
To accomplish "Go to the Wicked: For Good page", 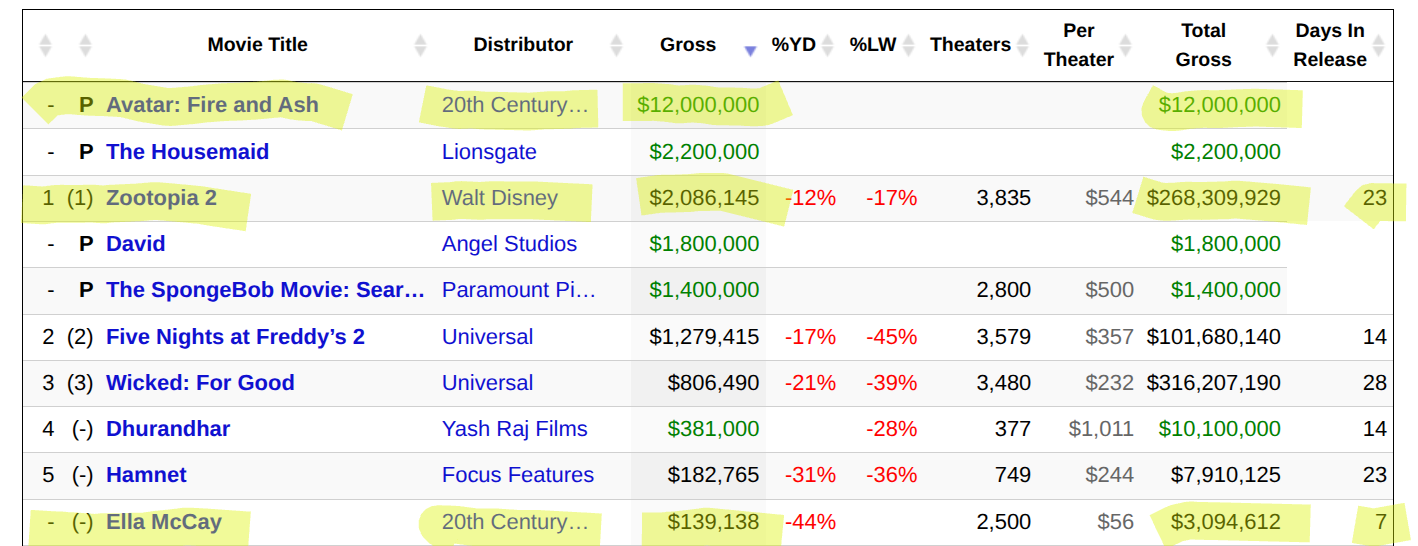I will point(200,383).
